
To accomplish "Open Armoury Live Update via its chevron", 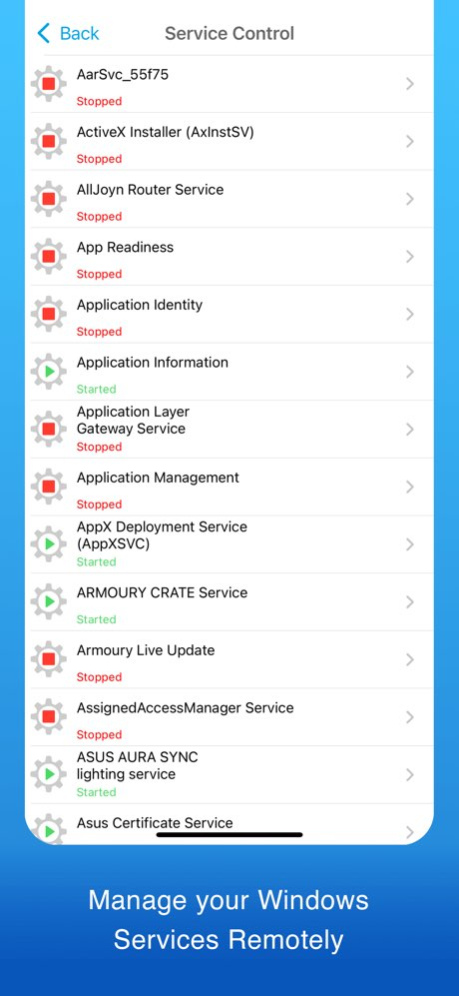I will coord(410,659).
